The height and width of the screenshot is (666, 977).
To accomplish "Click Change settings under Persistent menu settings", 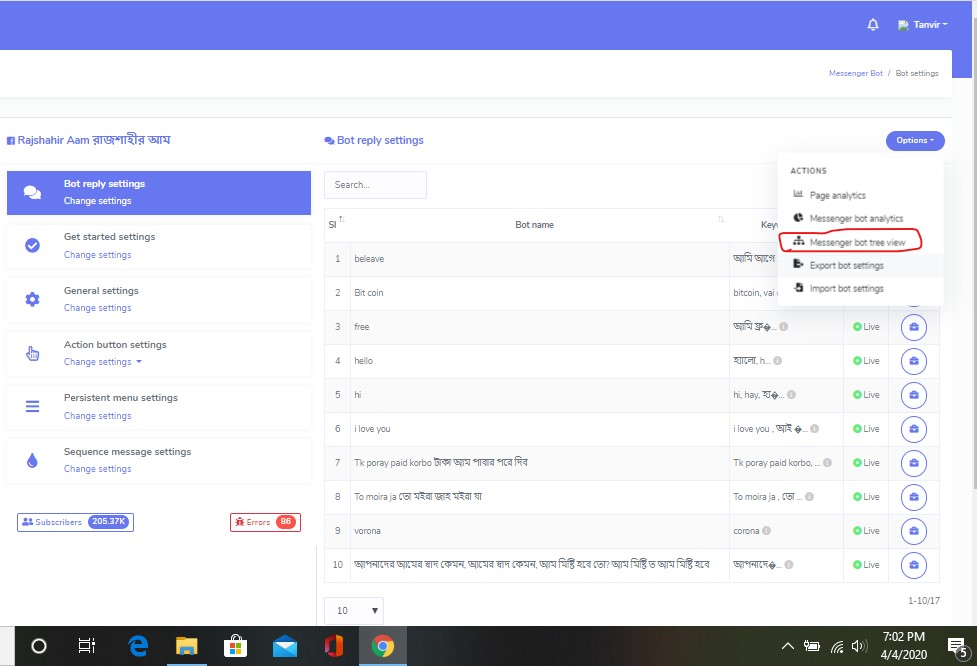I will pyautogui.click(x=97, y=416).
